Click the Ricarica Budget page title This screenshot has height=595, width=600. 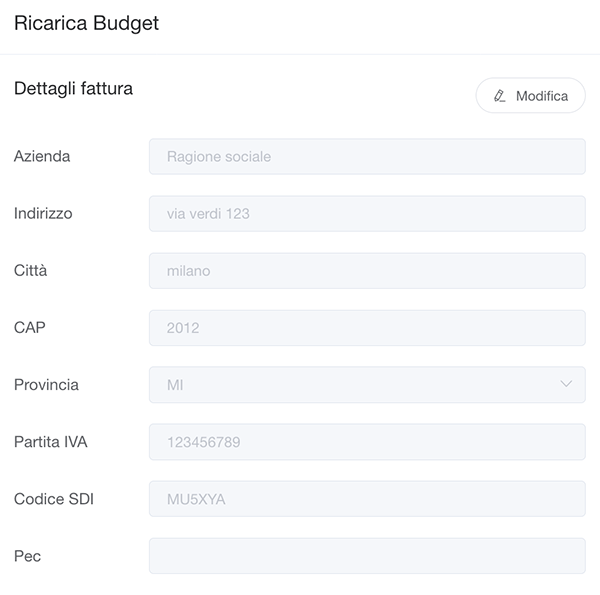point(86,24)
